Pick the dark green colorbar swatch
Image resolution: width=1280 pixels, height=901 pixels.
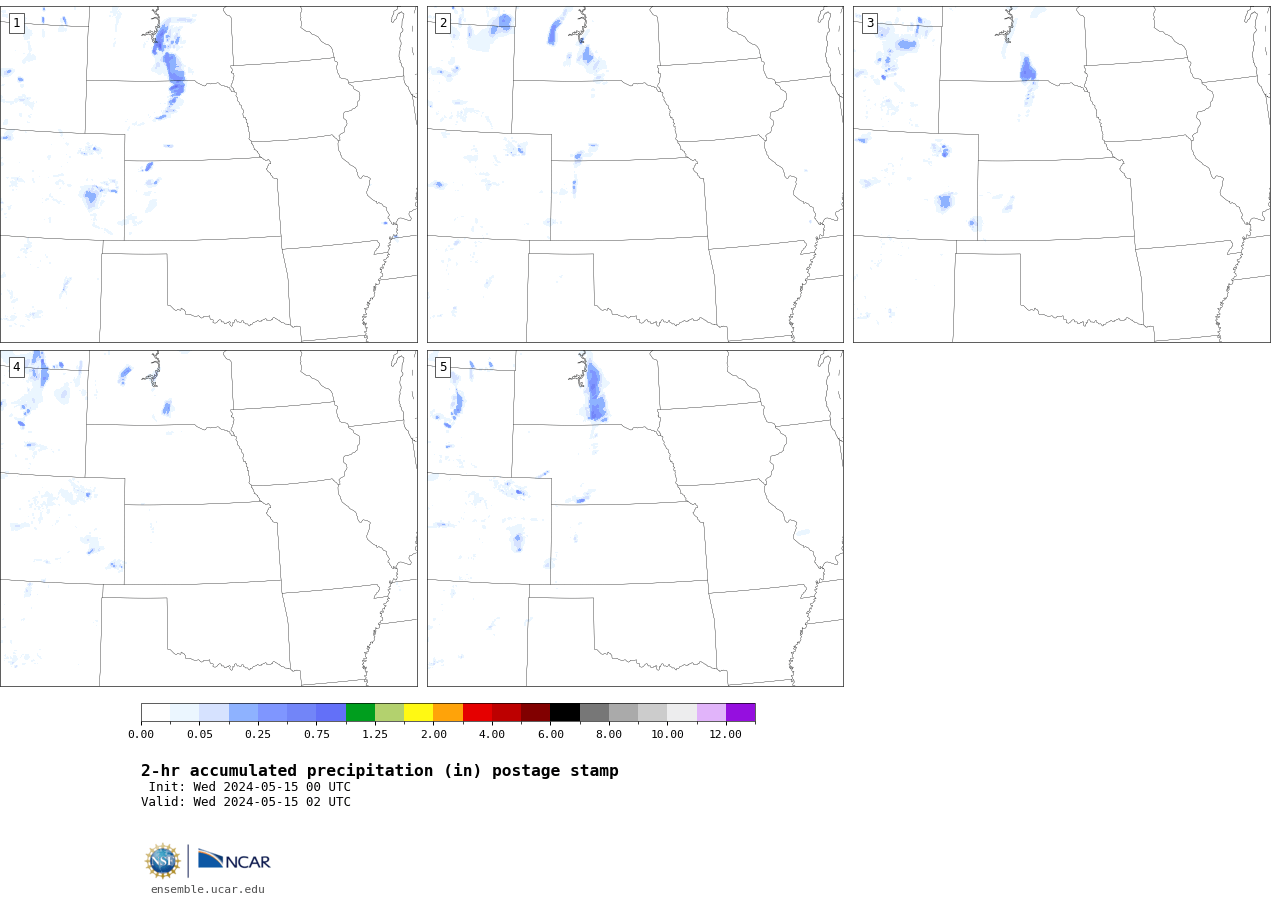360,713
